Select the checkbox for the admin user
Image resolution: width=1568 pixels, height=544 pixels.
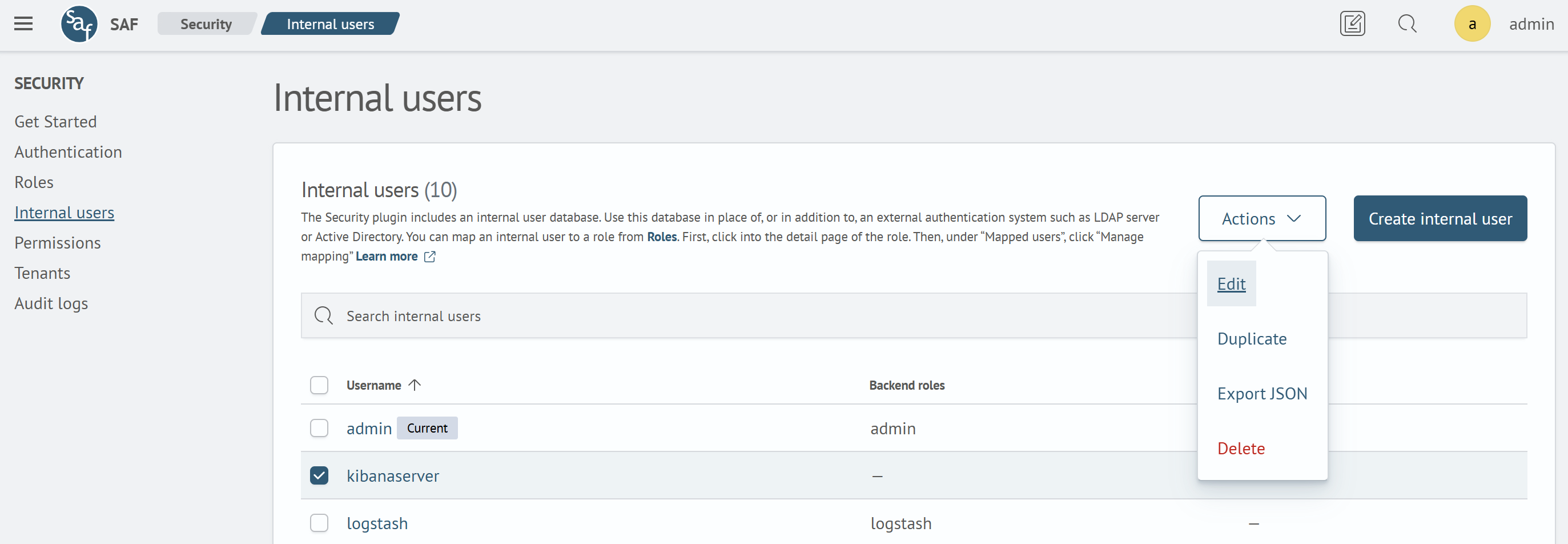pyautogui.click(x=319, y=428)
